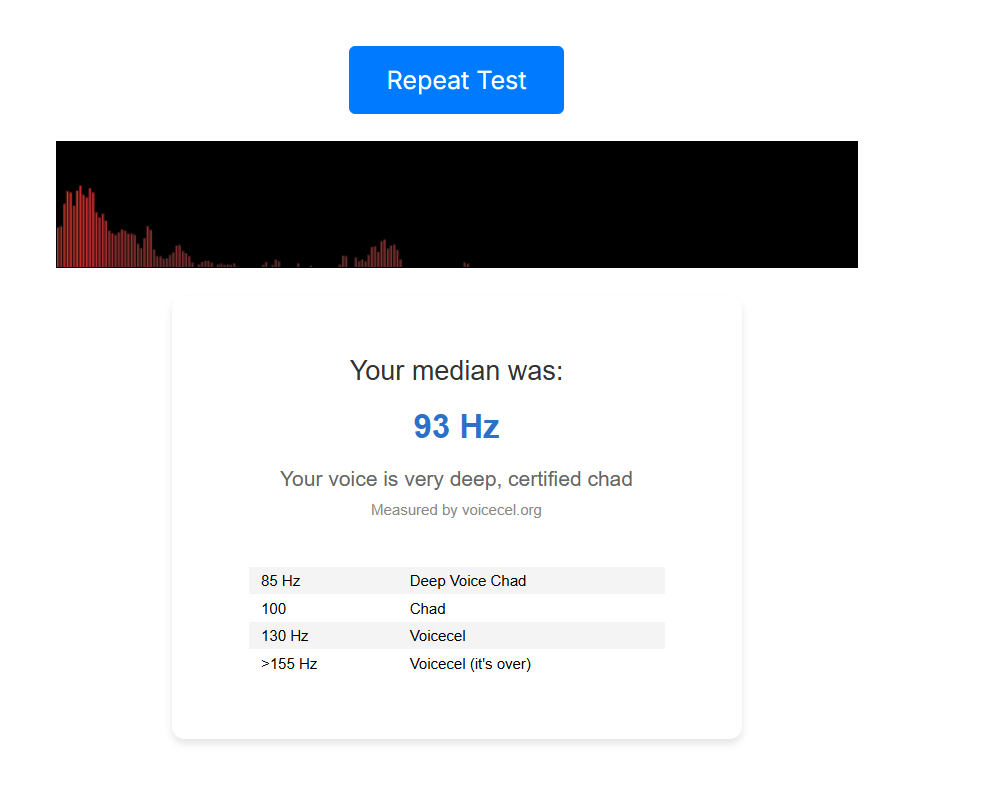Viewport: 986px width, 796px height.
Task: Select the 'Your median was:' heading
Action: click(x=456, y=370)
